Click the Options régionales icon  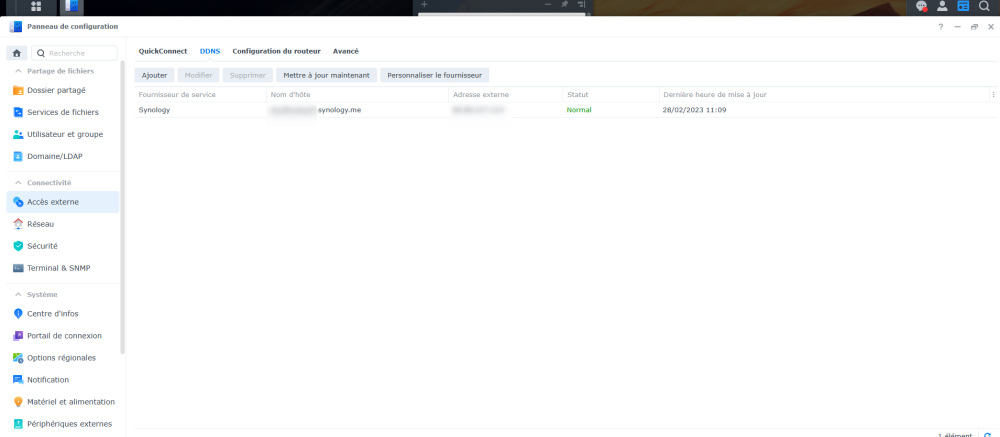[18, 358]
